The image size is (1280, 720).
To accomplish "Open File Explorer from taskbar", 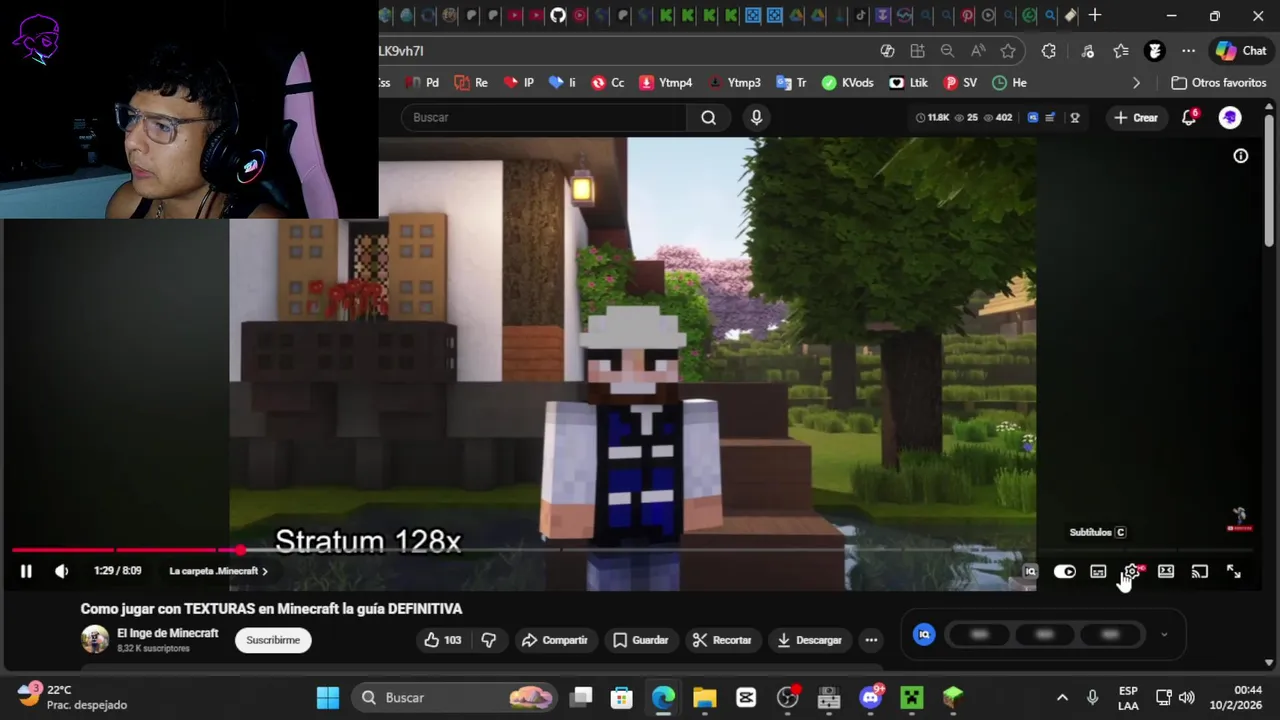I will (x=705, y=697).
